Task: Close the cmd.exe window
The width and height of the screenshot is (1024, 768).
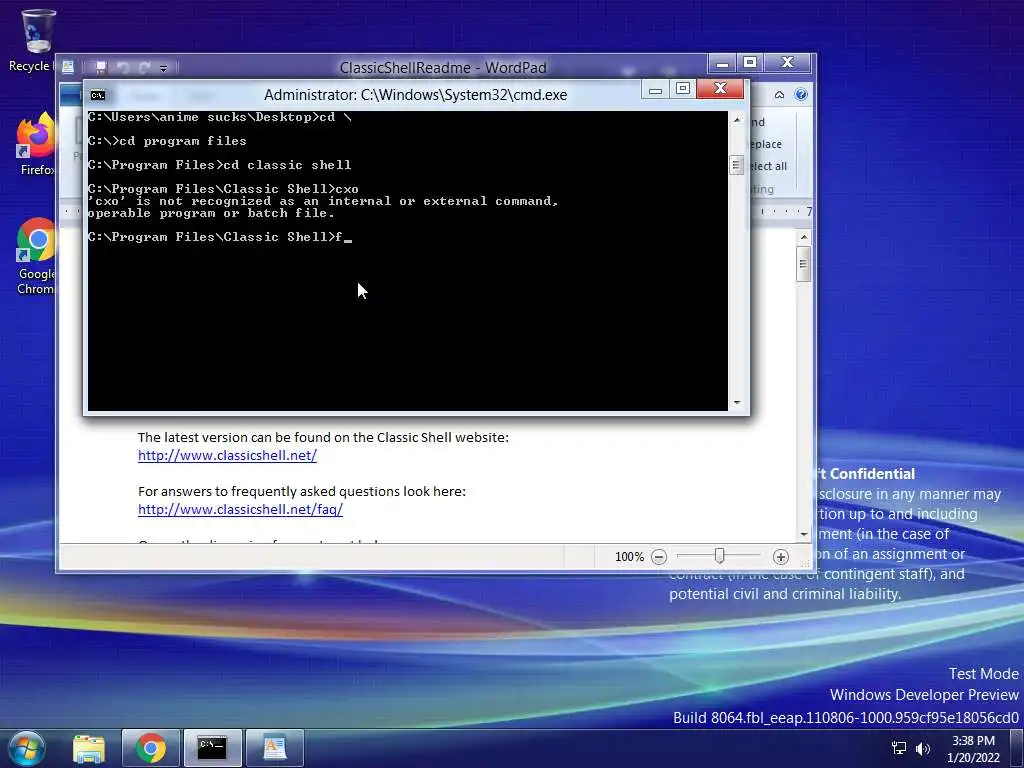Action: coord(720,88)
